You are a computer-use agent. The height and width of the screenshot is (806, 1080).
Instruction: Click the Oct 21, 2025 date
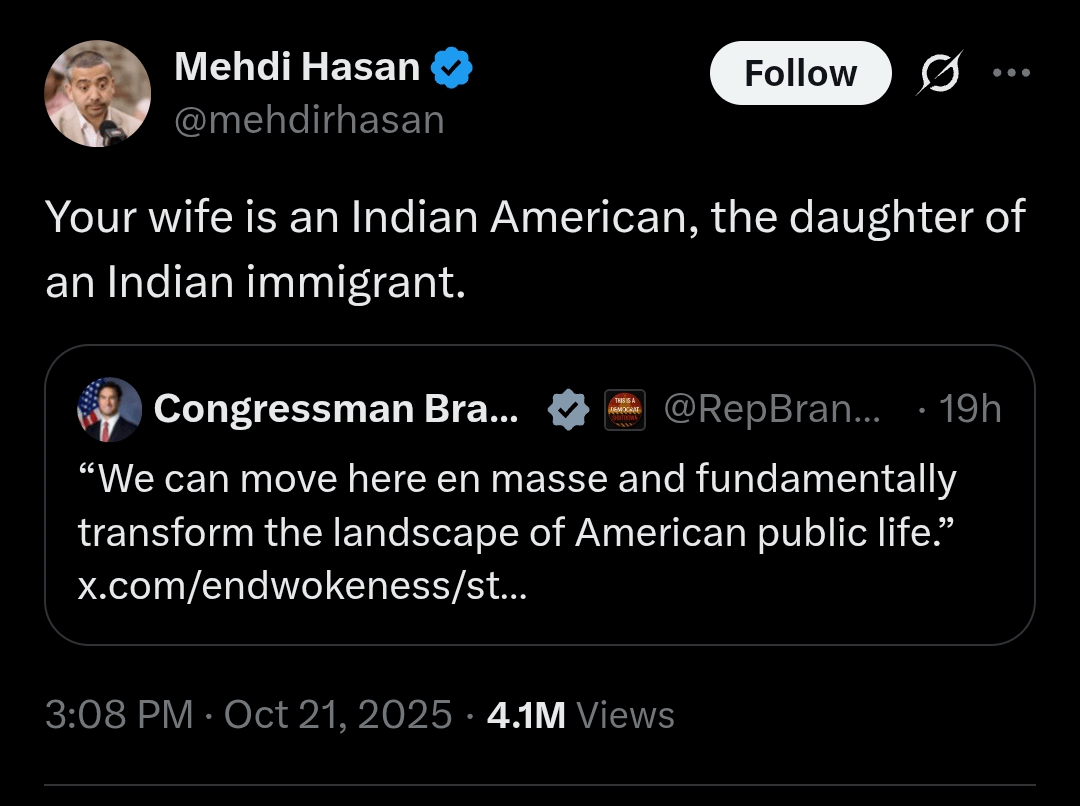coord(338,715)
